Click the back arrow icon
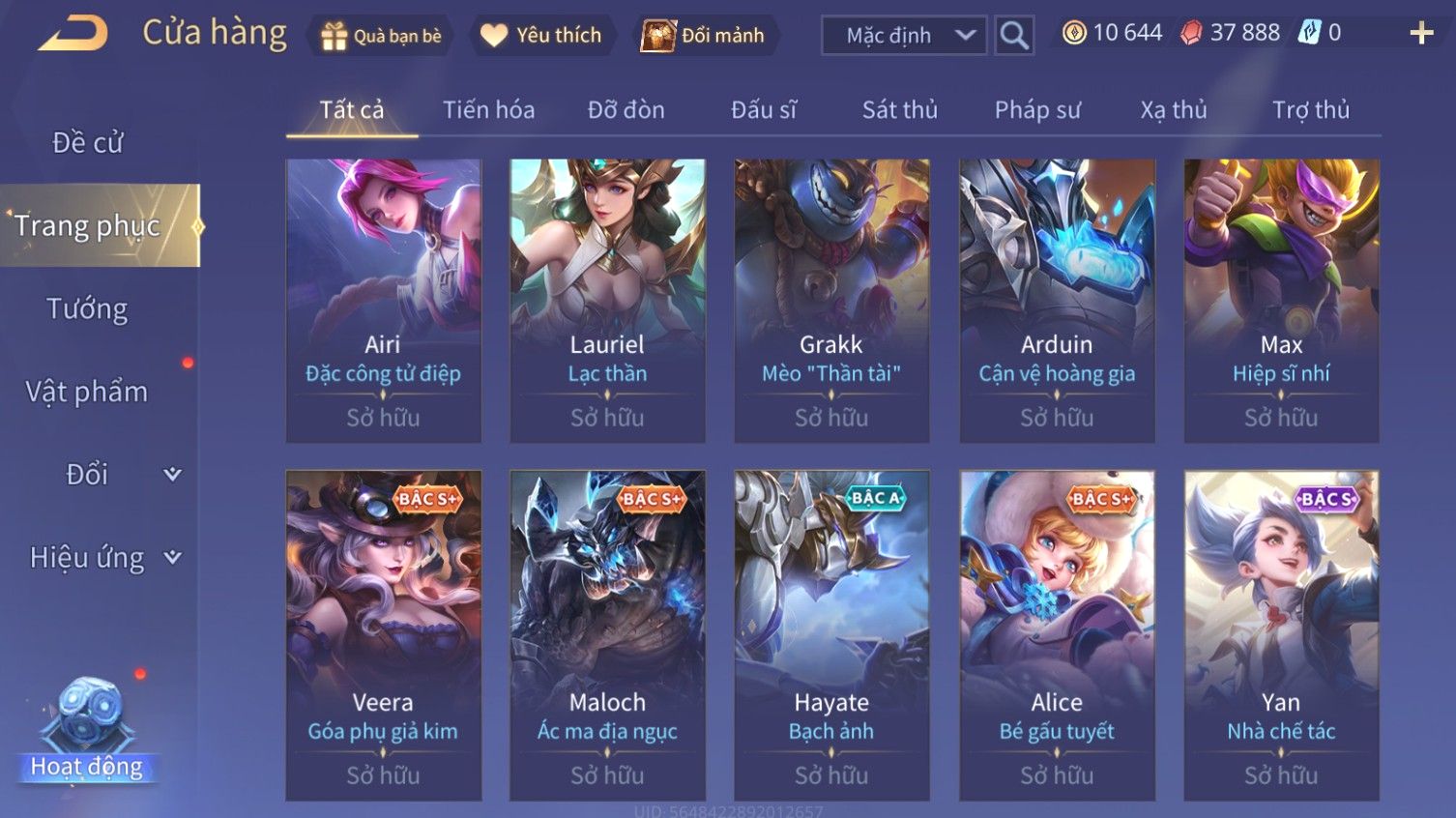The image size is (1456, 818). (73, 34)
